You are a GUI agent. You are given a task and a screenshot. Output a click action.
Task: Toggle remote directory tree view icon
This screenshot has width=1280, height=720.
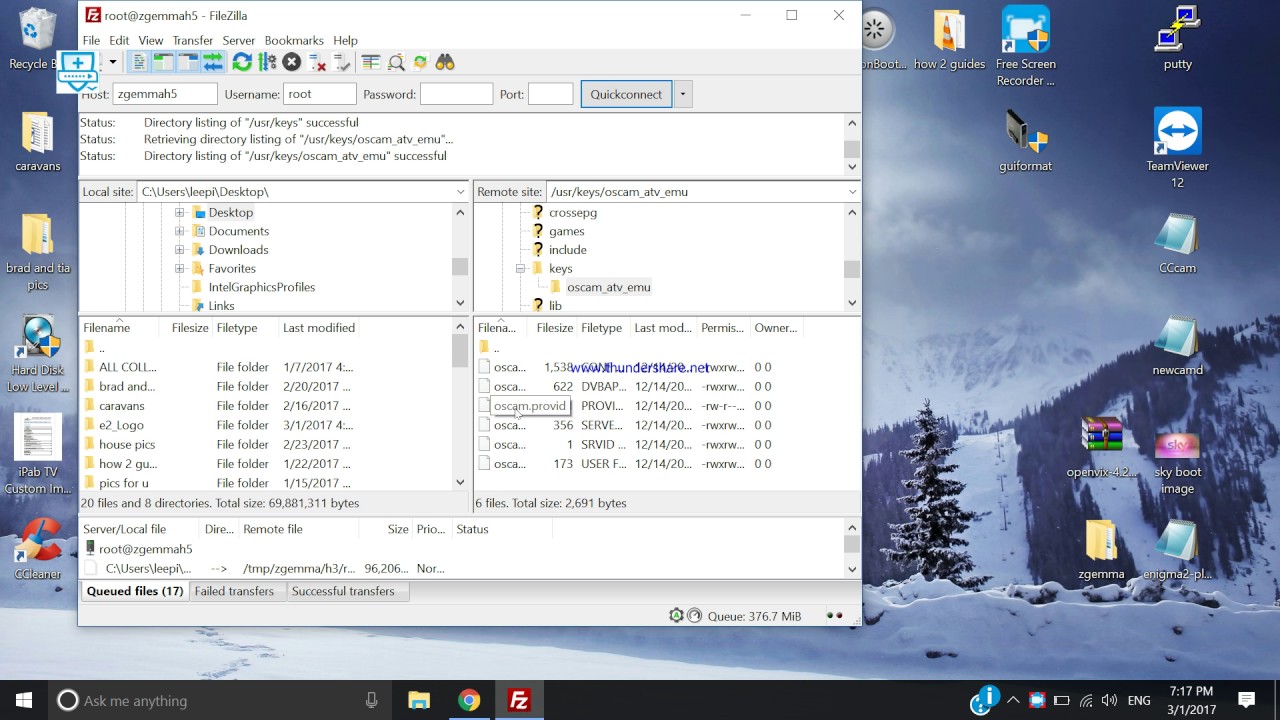point(187,62)
